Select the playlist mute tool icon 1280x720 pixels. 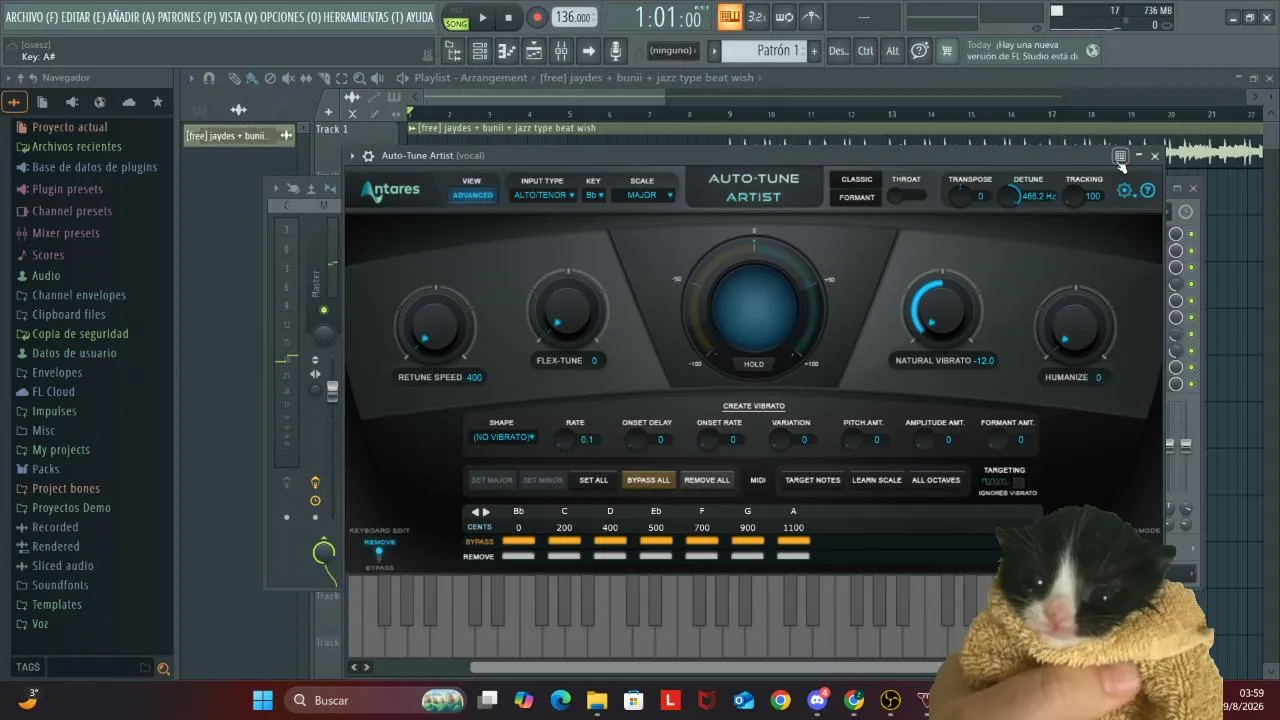pyautogui.click(x=288, y=78)
